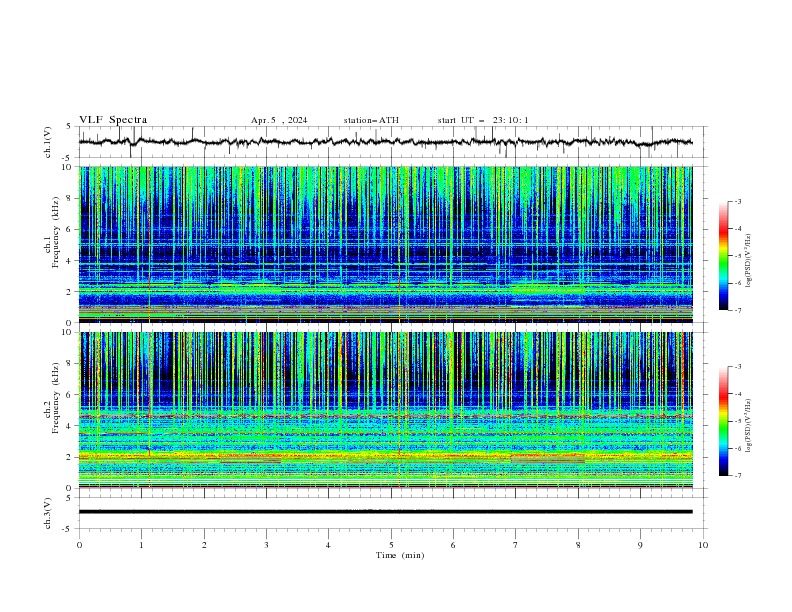792x612 pixels.
Task: Select the date text "Apr. 5 , 2024"
Action: pyautogui.click(x=279, y=120)
